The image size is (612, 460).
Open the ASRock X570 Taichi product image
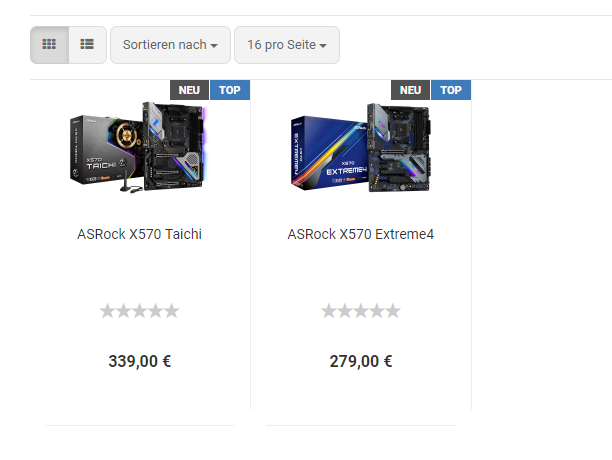click(x=138, y=147)
